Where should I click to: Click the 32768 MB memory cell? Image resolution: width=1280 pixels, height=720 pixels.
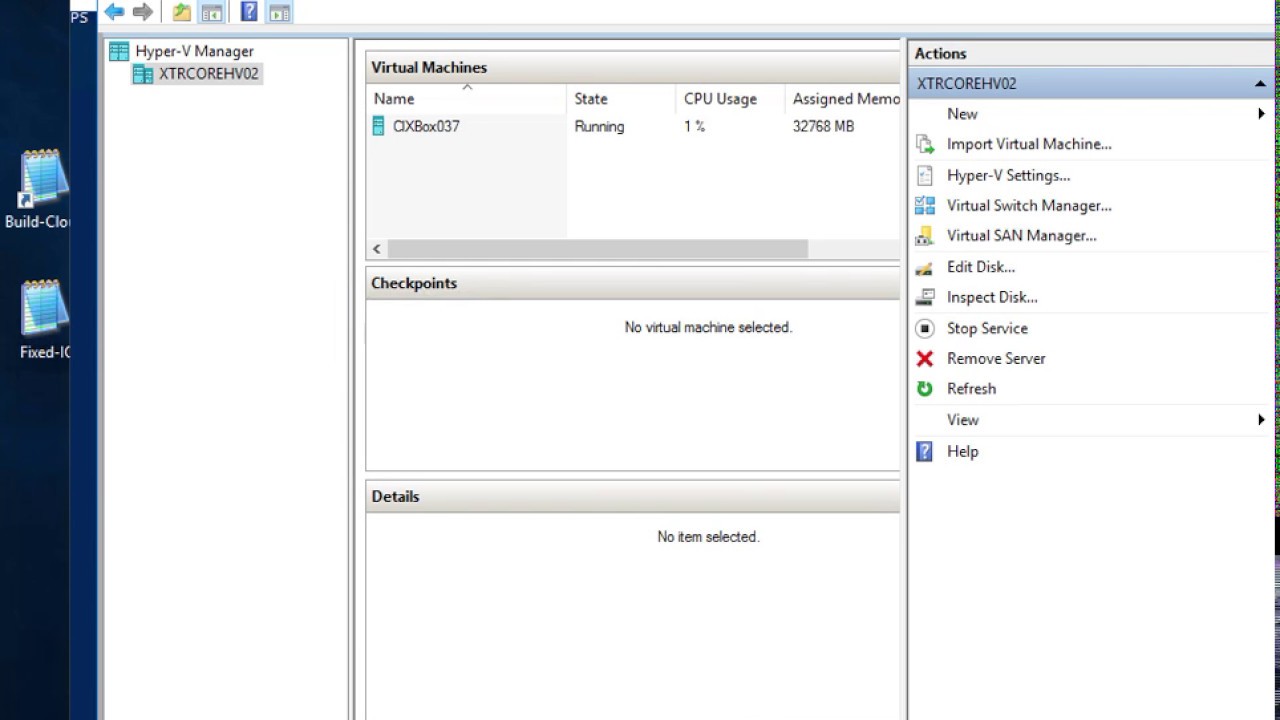coord(823,127)
